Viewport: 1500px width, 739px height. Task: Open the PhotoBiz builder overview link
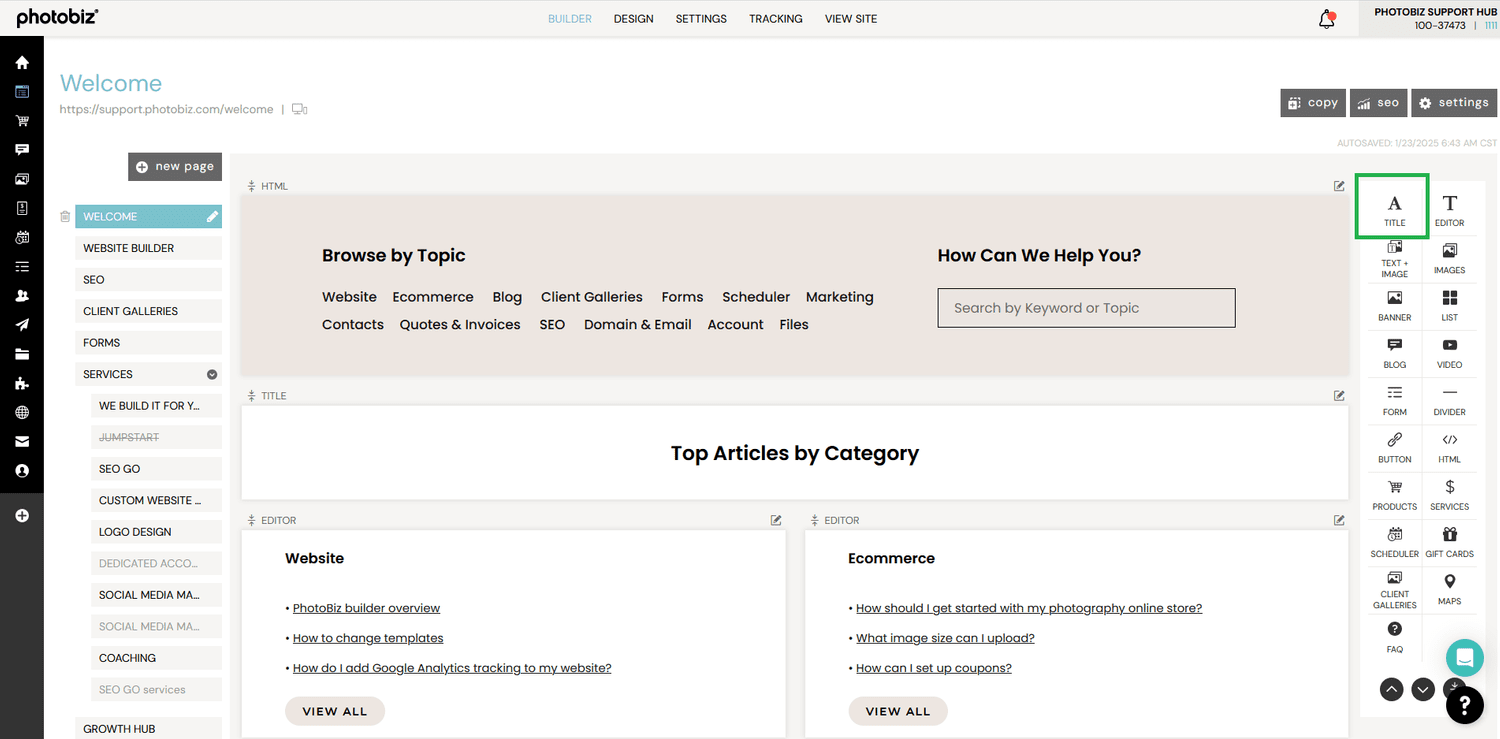[366, 608]
